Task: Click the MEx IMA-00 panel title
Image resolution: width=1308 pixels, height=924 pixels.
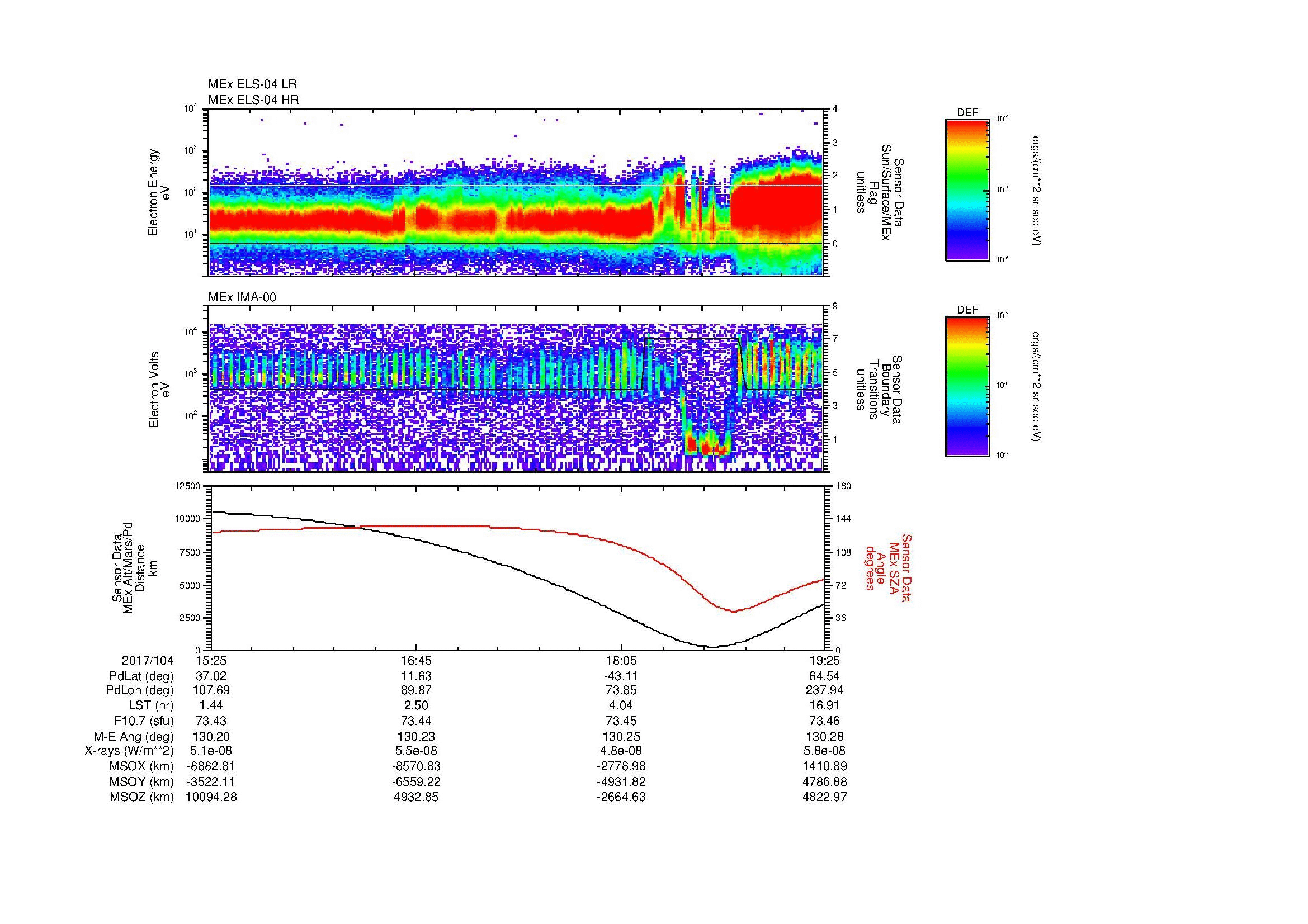Action: point(242,297)
